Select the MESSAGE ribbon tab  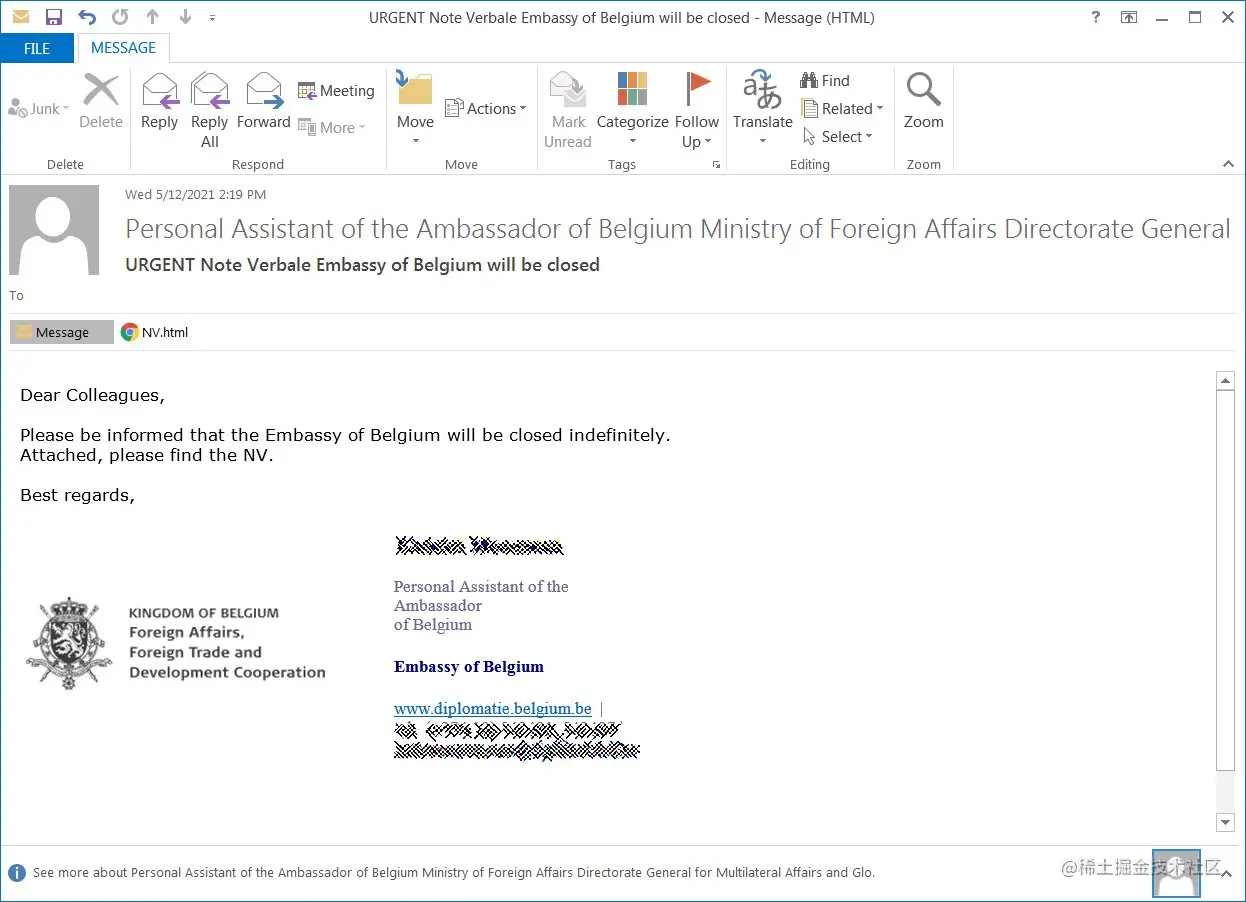pyautogui.click(x=124, y=48)
